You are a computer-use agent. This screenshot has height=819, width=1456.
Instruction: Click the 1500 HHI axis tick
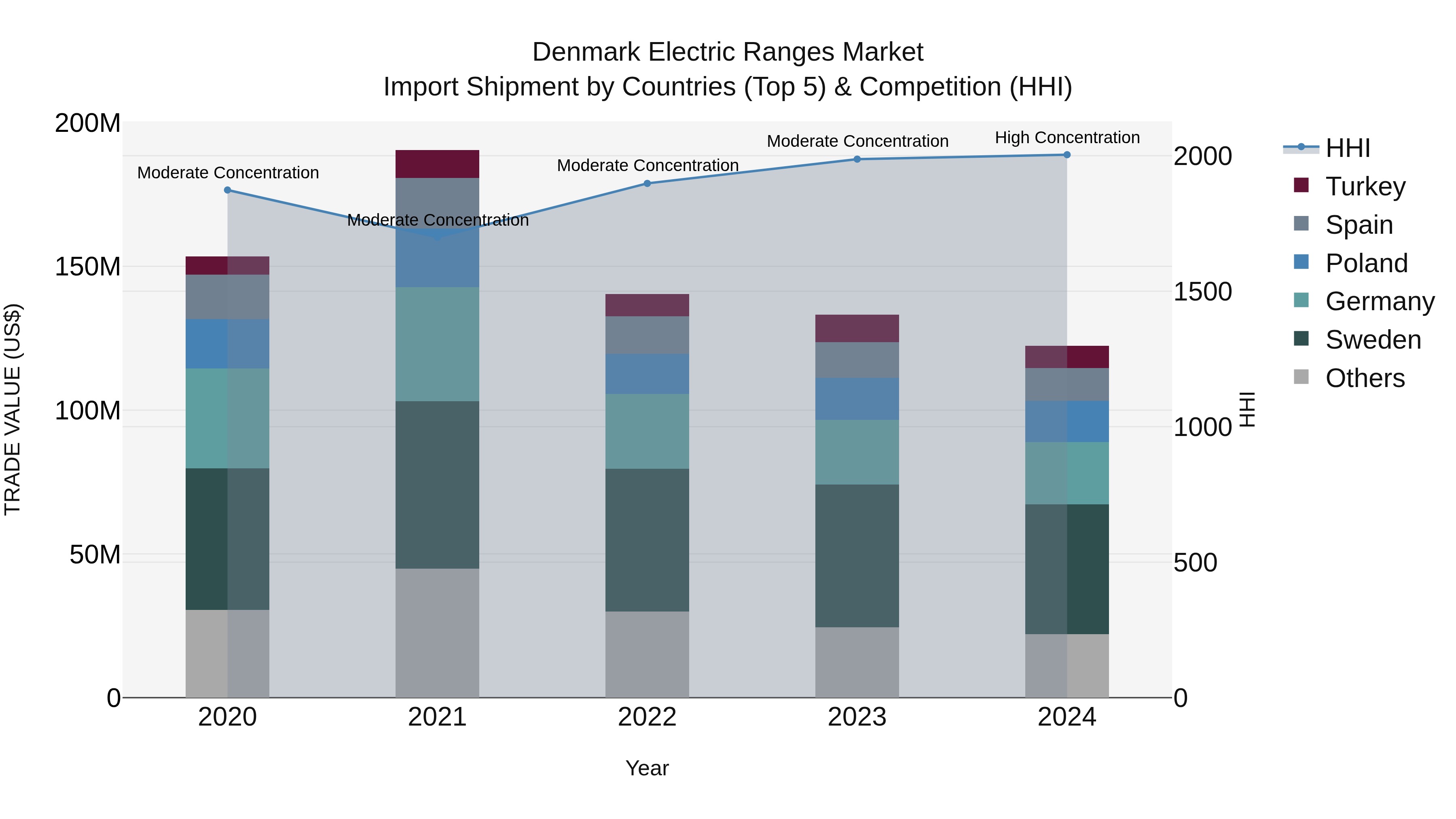coord(1203,292)
